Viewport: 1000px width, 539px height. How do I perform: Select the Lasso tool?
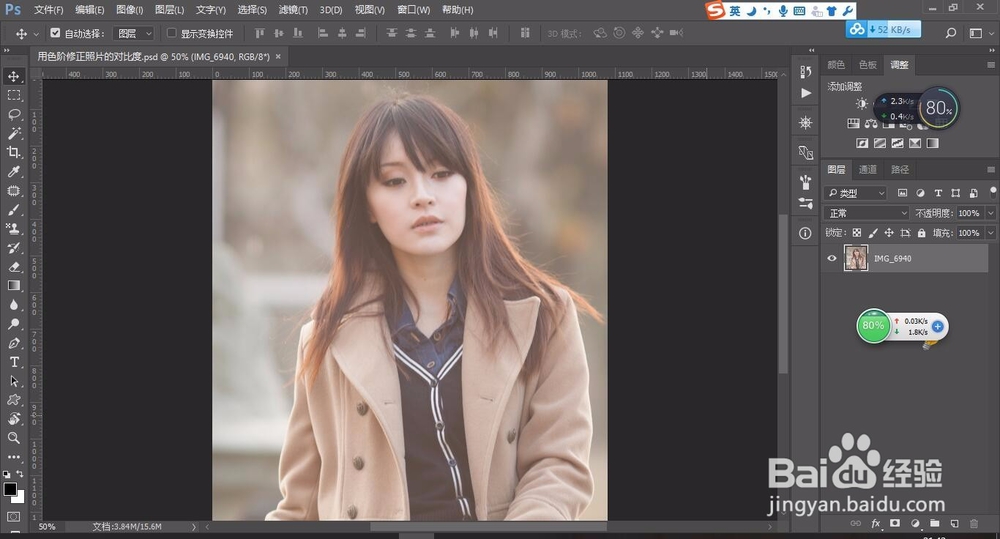[13, 115]
